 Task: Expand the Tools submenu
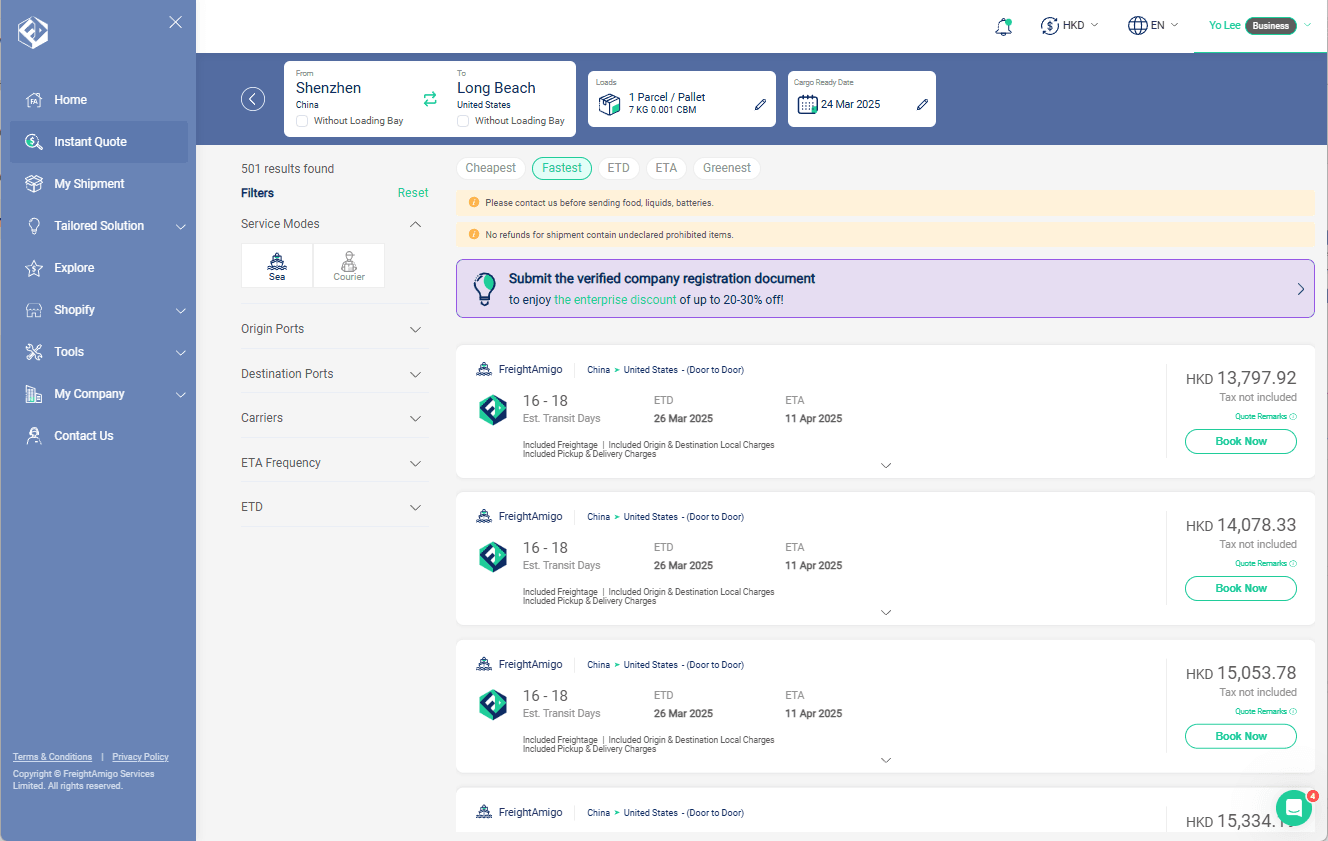click(181, 353)
